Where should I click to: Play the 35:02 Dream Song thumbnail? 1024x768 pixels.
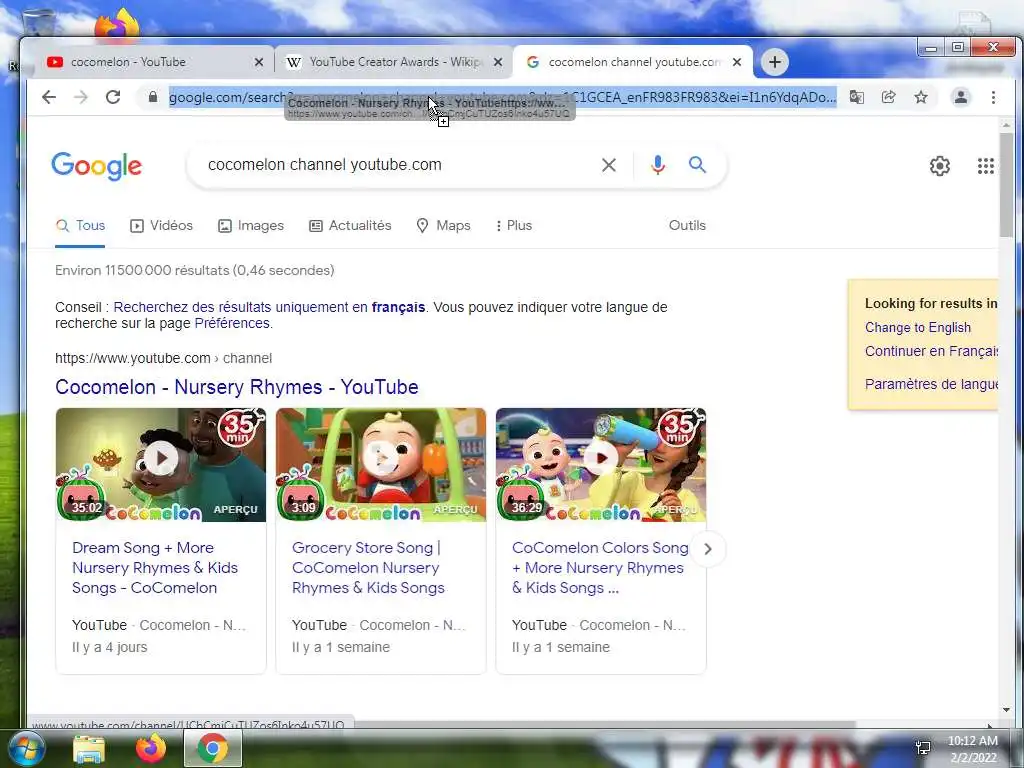[x=161, y=465]
